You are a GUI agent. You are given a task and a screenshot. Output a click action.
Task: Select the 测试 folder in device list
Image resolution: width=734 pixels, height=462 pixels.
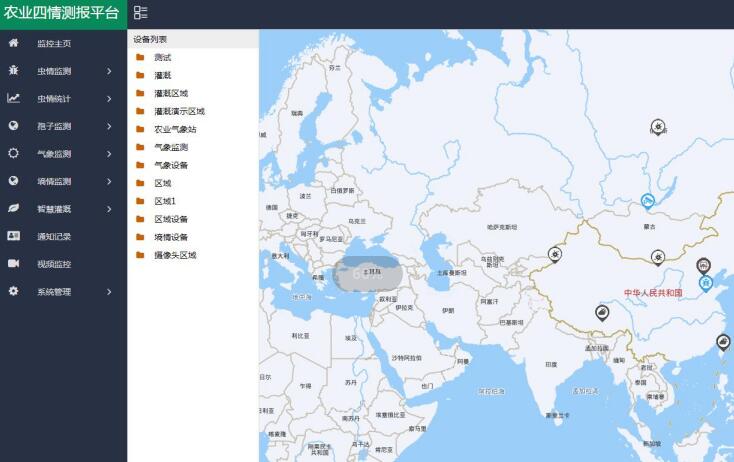[162, 57]
